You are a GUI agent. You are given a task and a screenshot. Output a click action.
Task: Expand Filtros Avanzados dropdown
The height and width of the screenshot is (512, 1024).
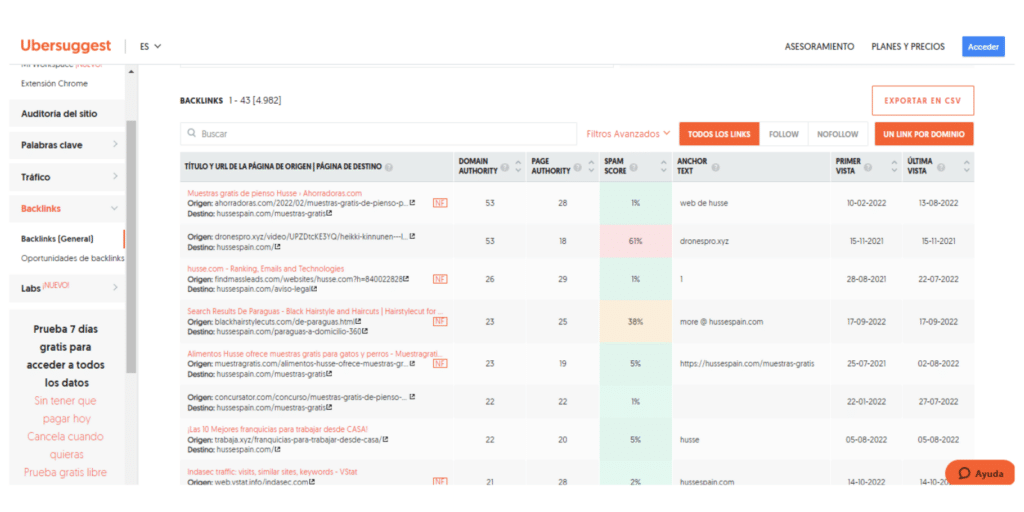pyautogui.click(x=628, y=133)
